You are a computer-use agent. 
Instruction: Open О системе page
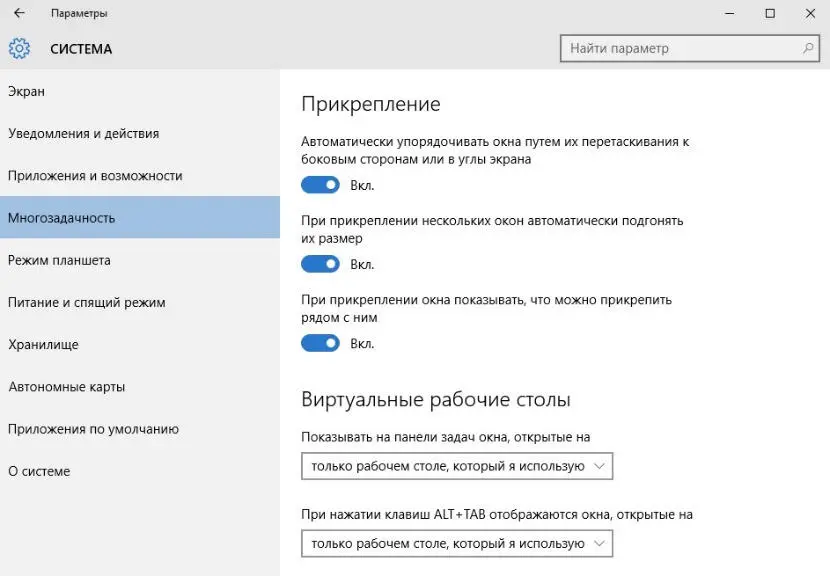[140, 471]
